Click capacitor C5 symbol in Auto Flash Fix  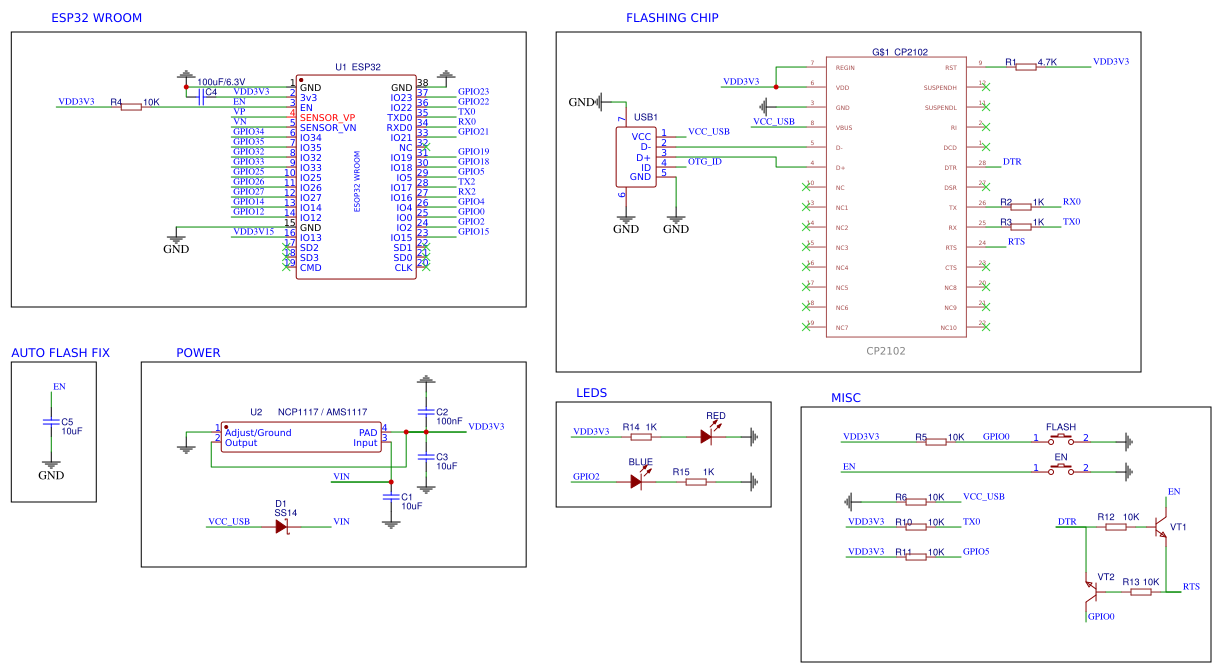pos(51,422)
